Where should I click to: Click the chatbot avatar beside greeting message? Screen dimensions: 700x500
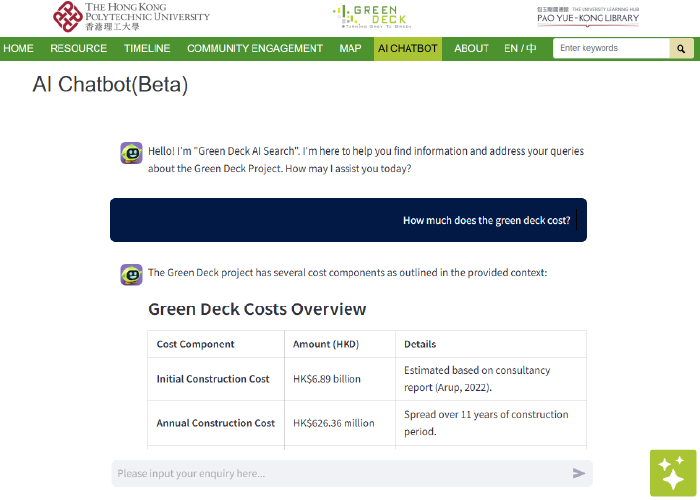pos(131,152)
